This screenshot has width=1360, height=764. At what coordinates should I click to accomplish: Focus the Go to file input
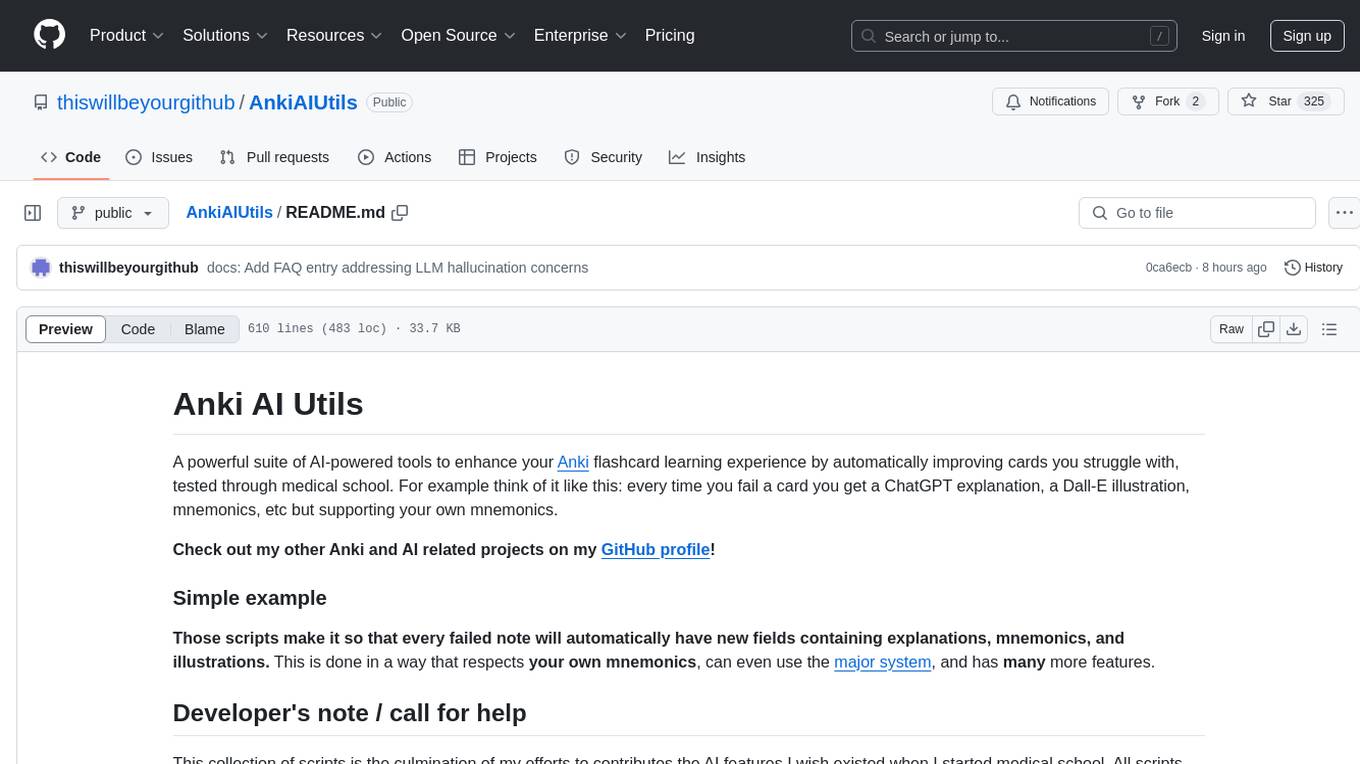tap(1197, 213)
